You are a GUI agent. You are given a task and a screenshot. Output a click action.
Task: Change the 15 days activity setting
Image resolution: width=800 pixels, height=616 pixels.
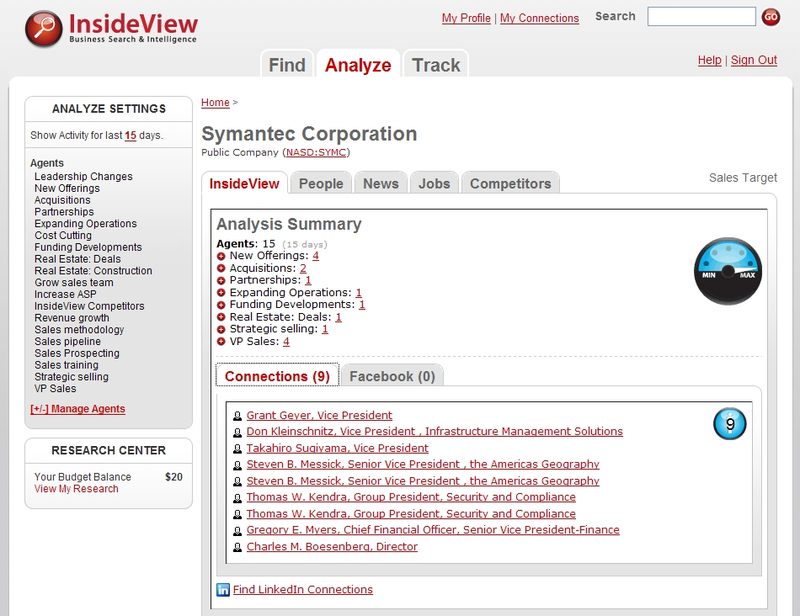click(x=131, y=135)
